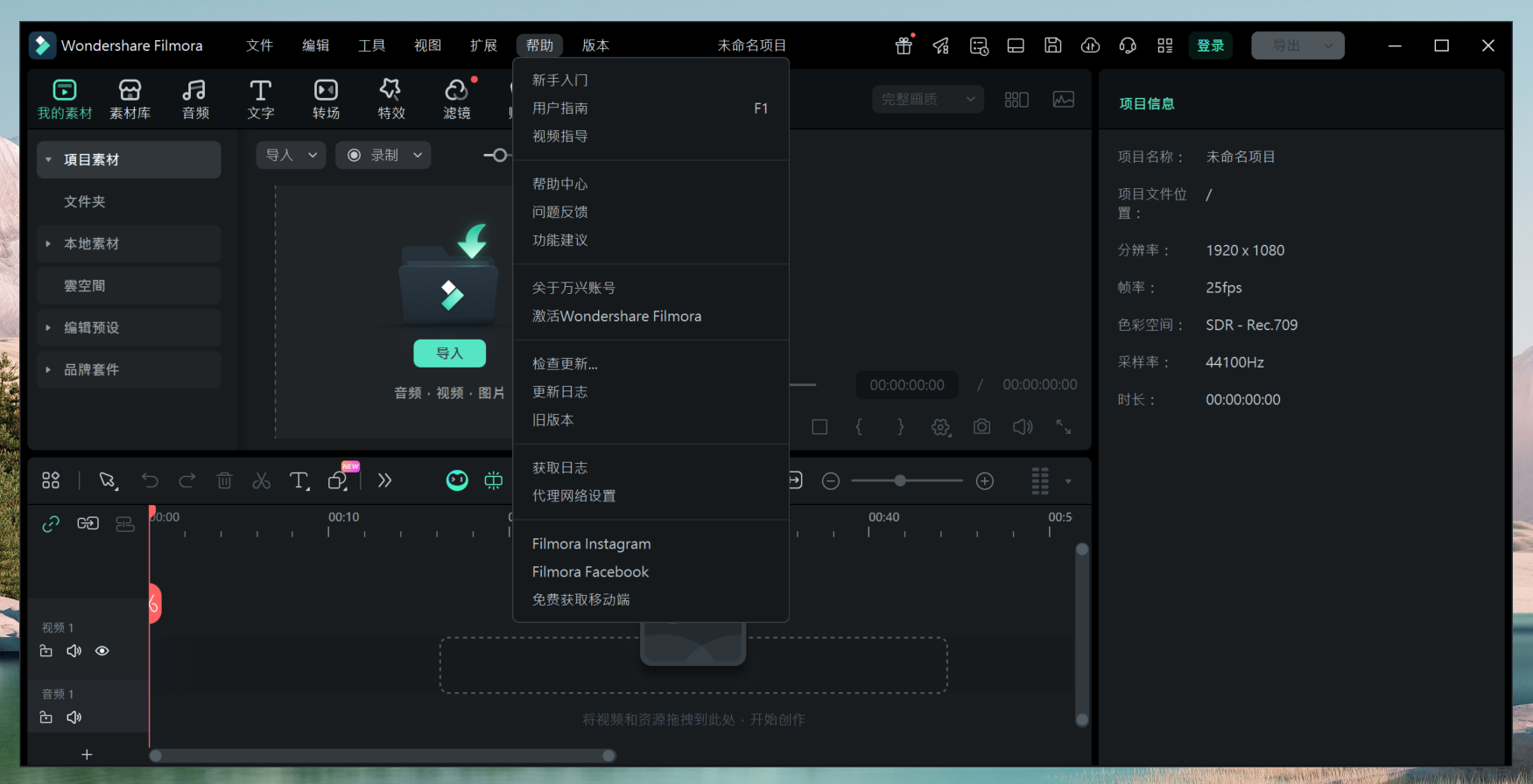Click the save project icon
The width and height of the screenshot is (1533, 784).
(x=1052, y=45)
